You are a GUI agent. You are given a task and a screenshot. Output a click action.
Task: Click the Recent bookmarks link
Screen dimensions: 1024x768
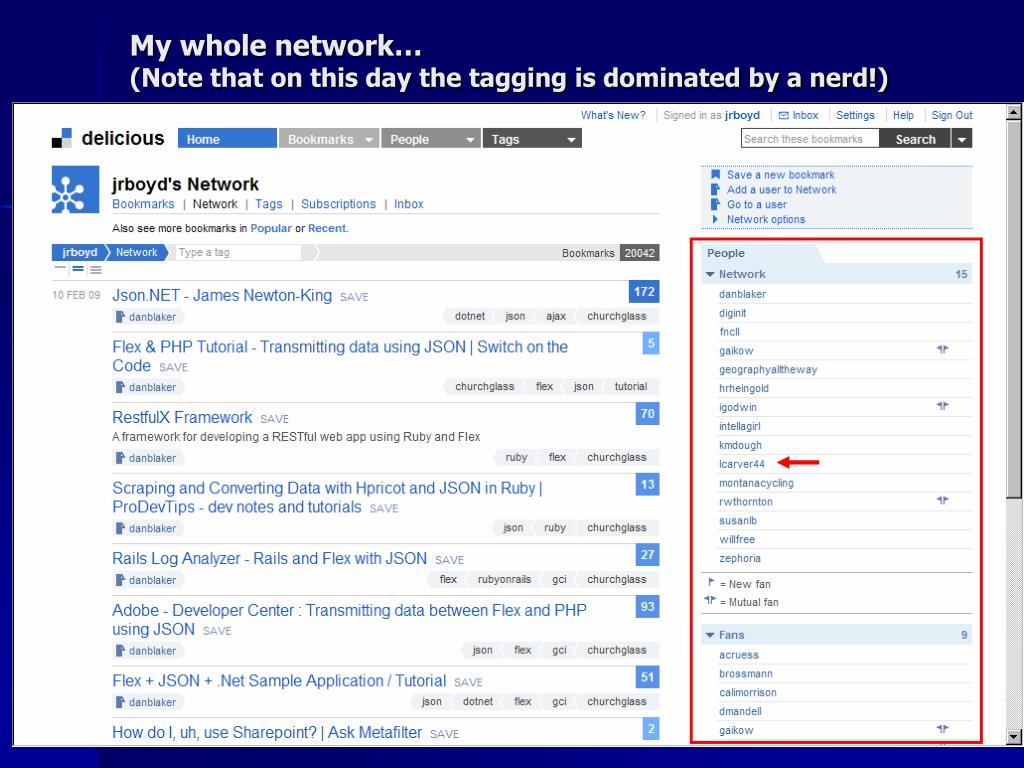pyautogui.click(x=327, y=228)
